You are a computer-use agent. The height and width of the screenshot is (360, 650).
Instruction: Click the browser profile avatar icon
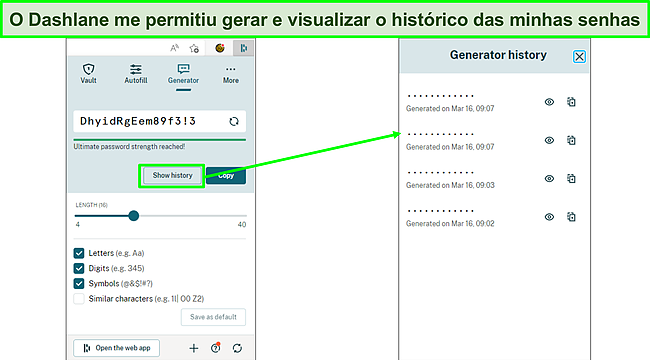[220, 48]
